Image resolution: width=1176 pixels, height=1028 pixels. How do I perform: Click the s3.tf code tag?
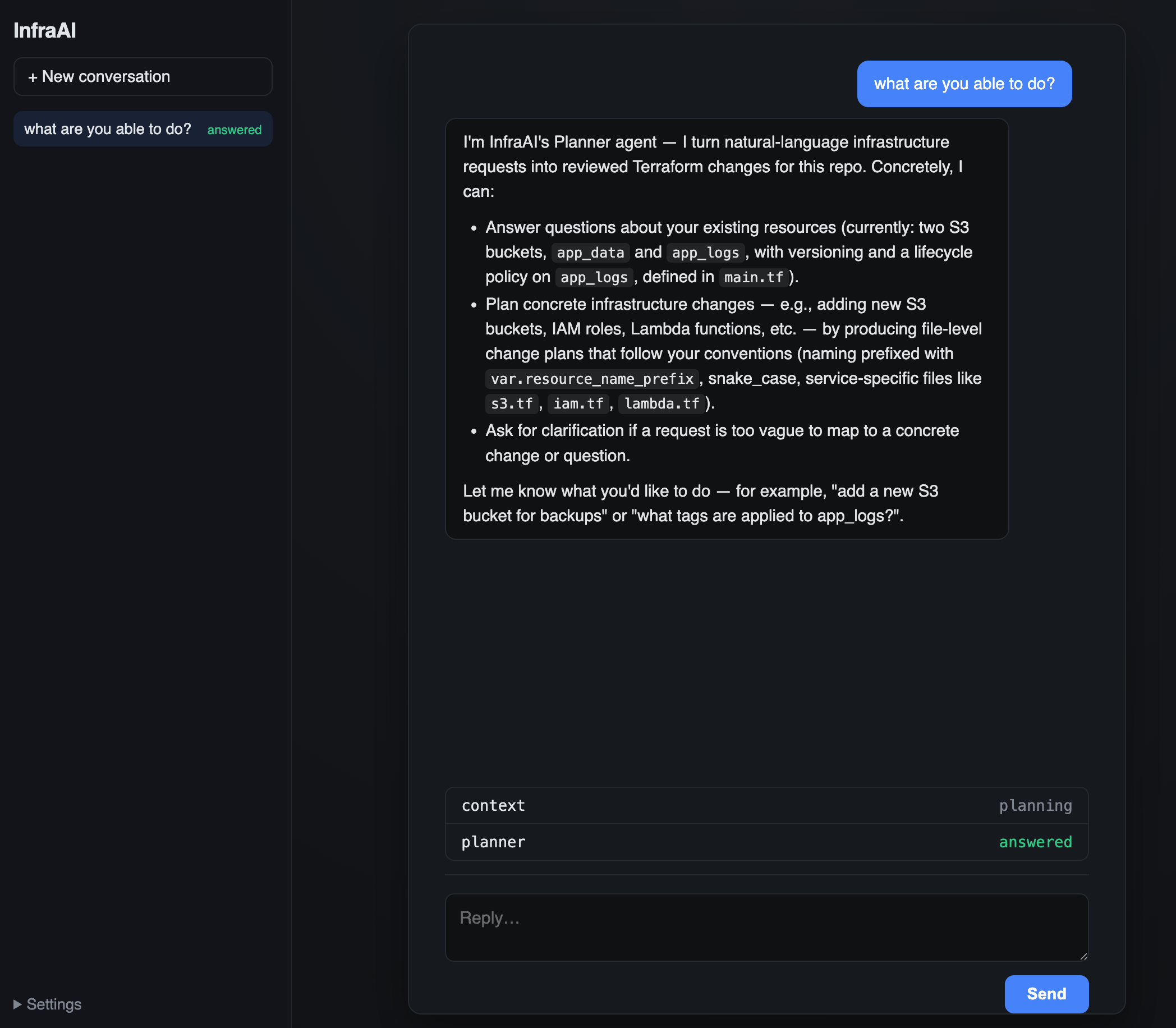coord(512,403)
